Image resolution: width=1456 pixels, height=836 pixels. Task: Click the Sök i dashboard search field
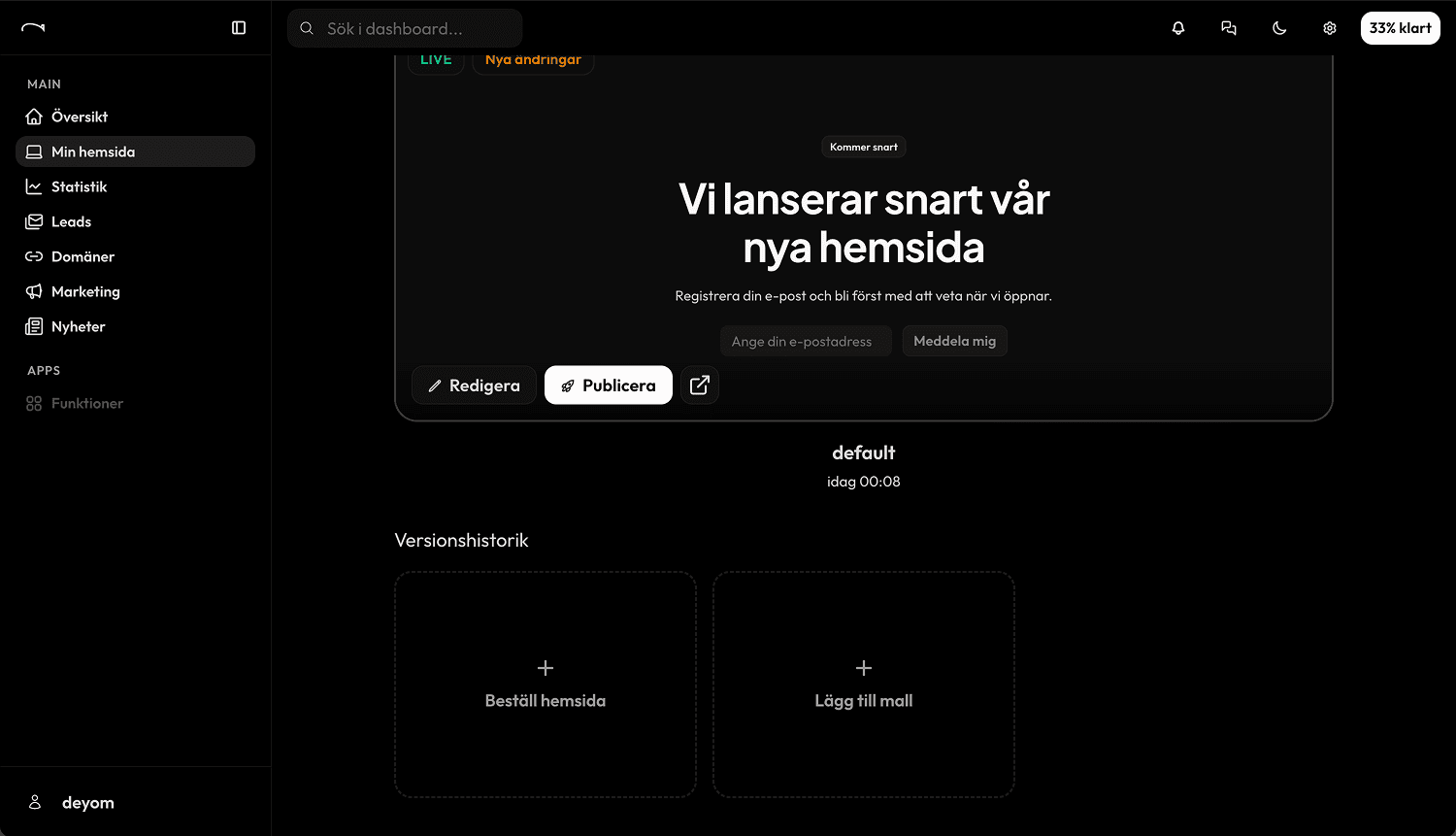click(x=405, y=28)
